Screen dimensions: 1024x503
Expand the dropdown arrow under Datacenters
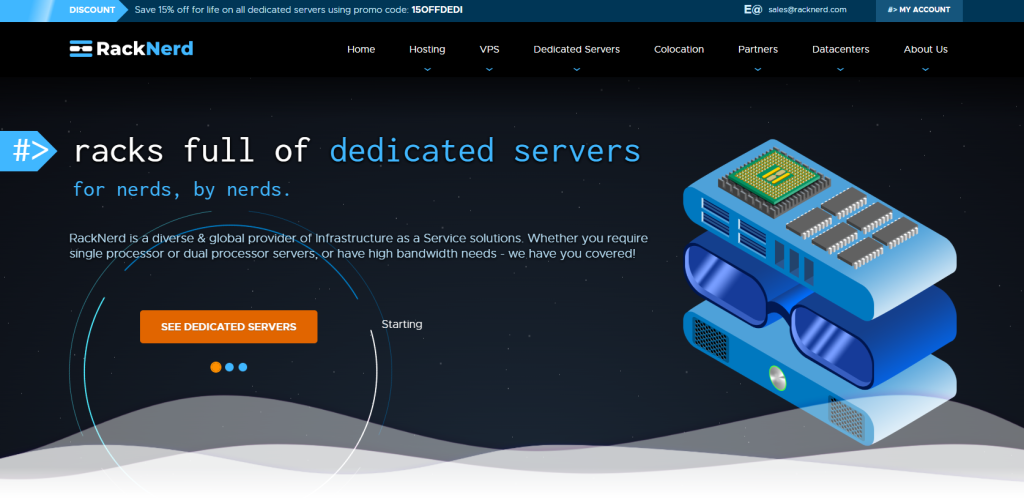(x=840, y=69)
